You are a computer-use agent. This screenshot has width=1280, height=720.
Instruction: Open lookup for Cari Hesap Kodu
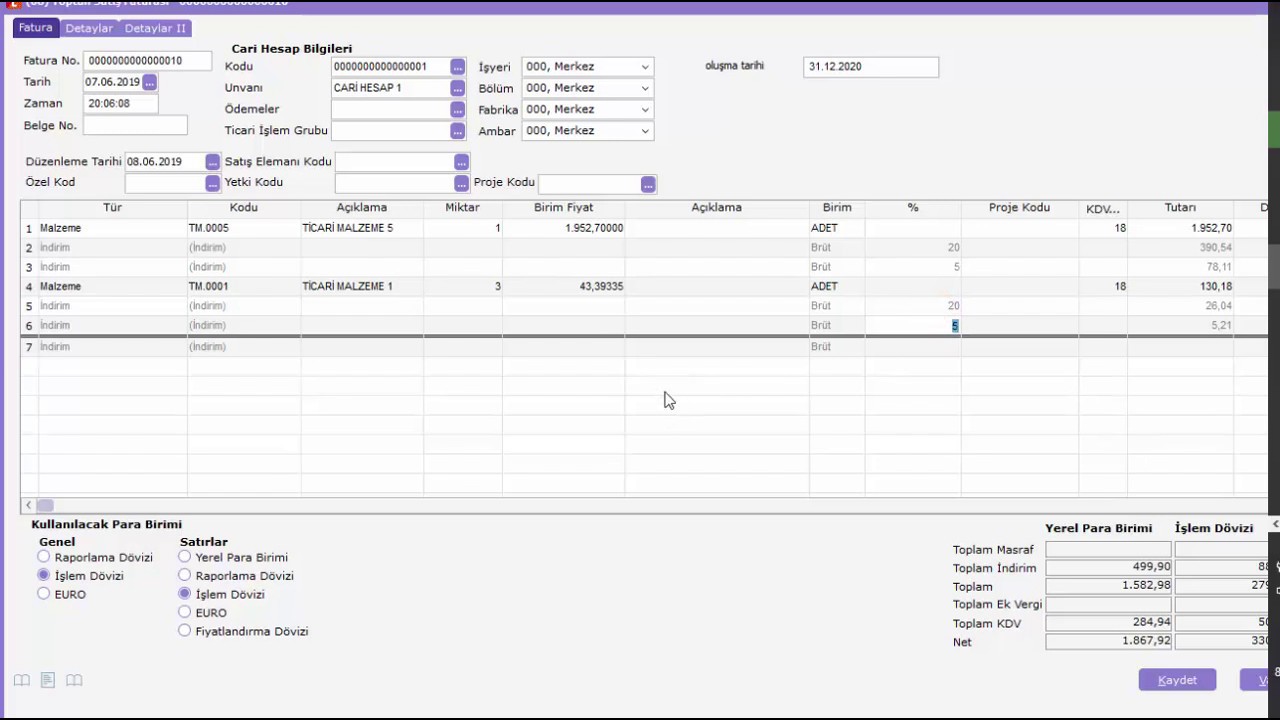457,67
